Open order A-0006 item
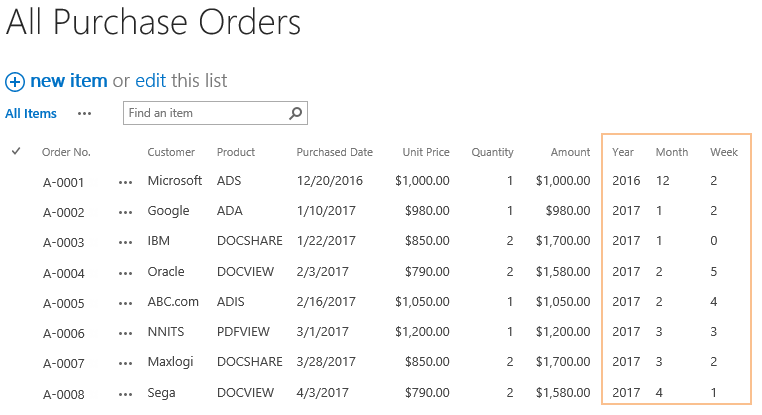This screenshot has width=762, height=415. (64, 333)
